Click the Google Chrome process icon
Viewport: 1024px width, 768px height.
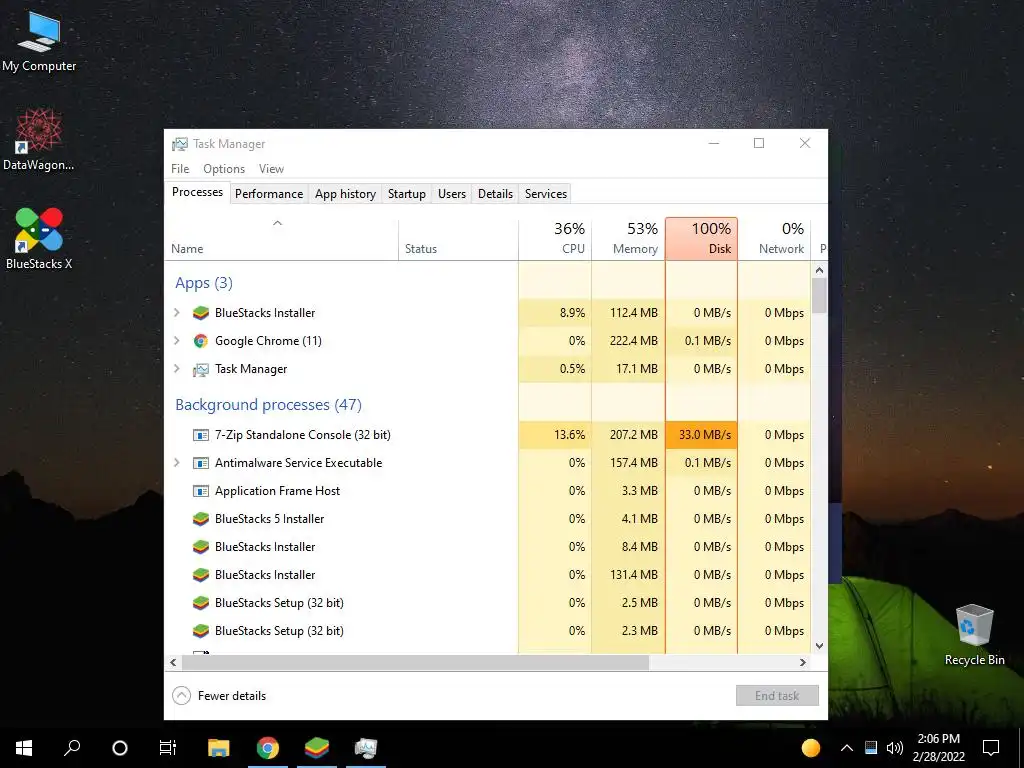point(200,341)
